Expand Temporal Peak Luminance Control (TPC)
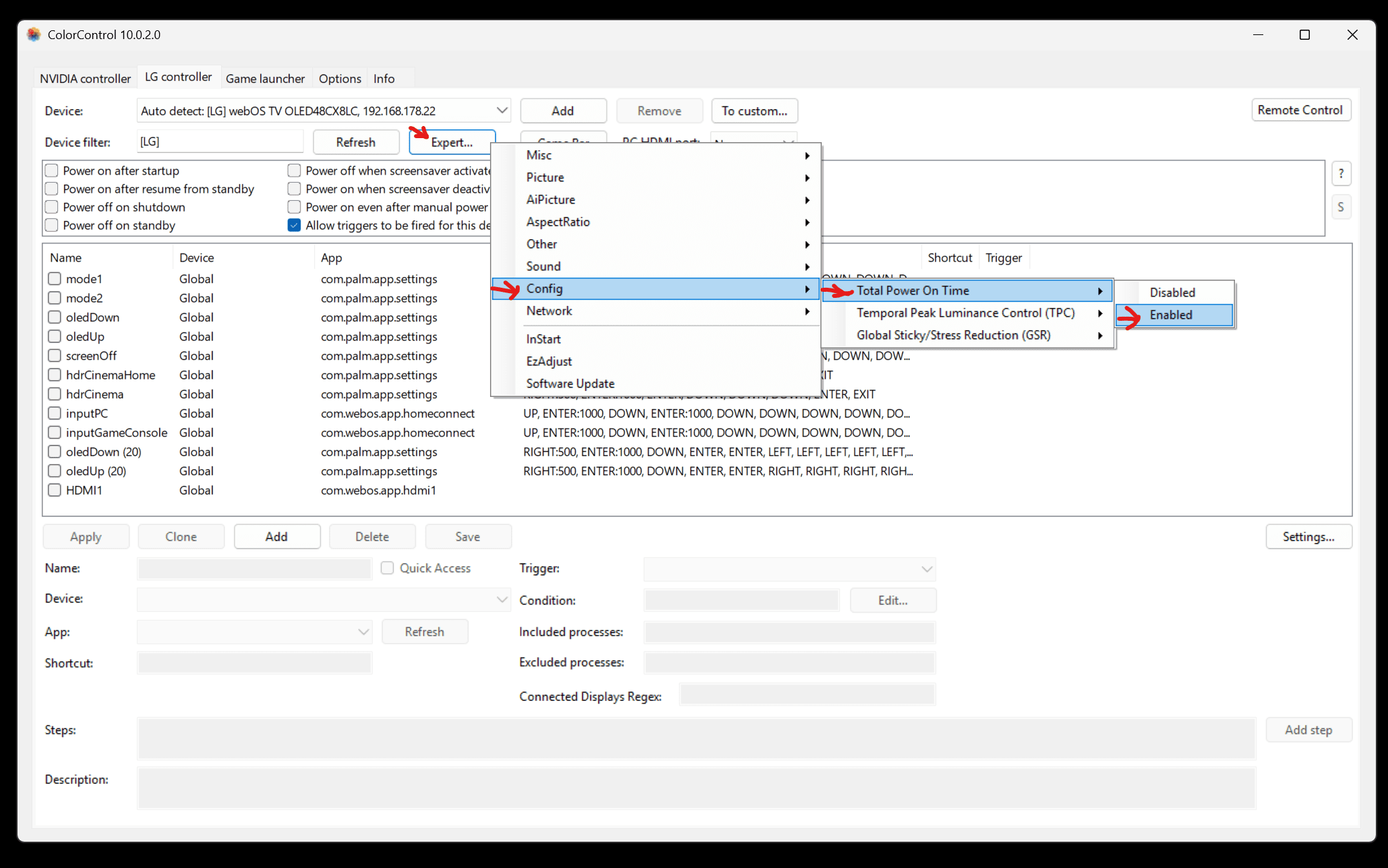Screen dimensions: 1388x868 [x=967, y=313]
